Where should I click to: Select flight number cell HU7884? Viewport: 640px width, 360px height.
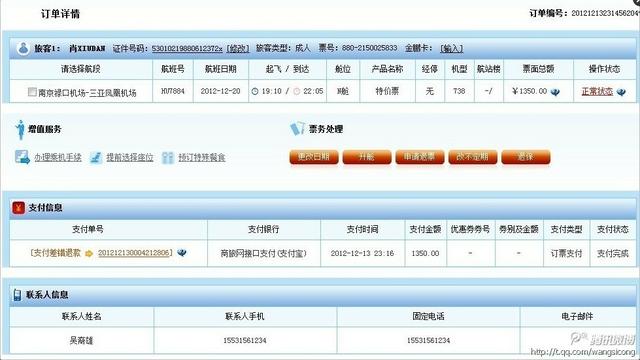(x=173, y=91)
